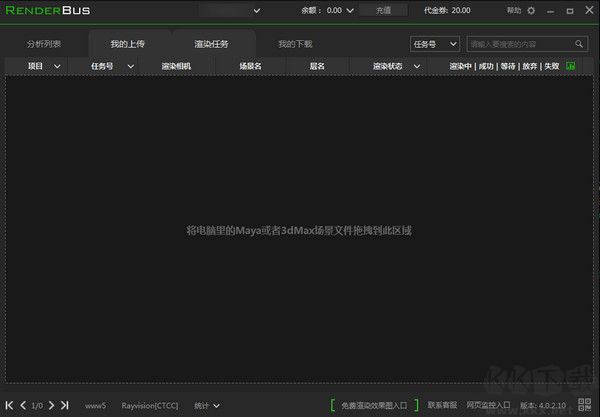This screenshot has width=600, height=417.
Task: Filter by 放弃 status
Action: pyautogui.click(x=530, y=66)
